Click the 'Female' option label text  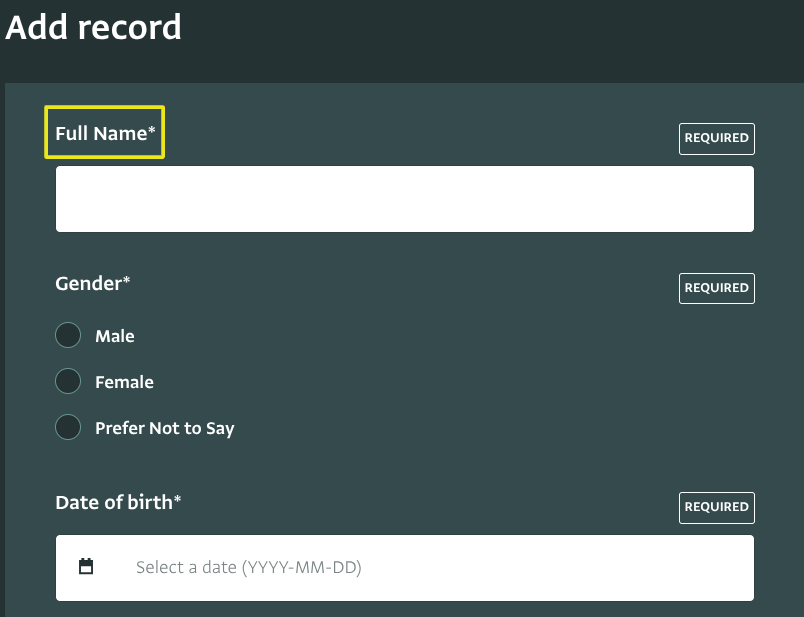(x=124, y=382)
